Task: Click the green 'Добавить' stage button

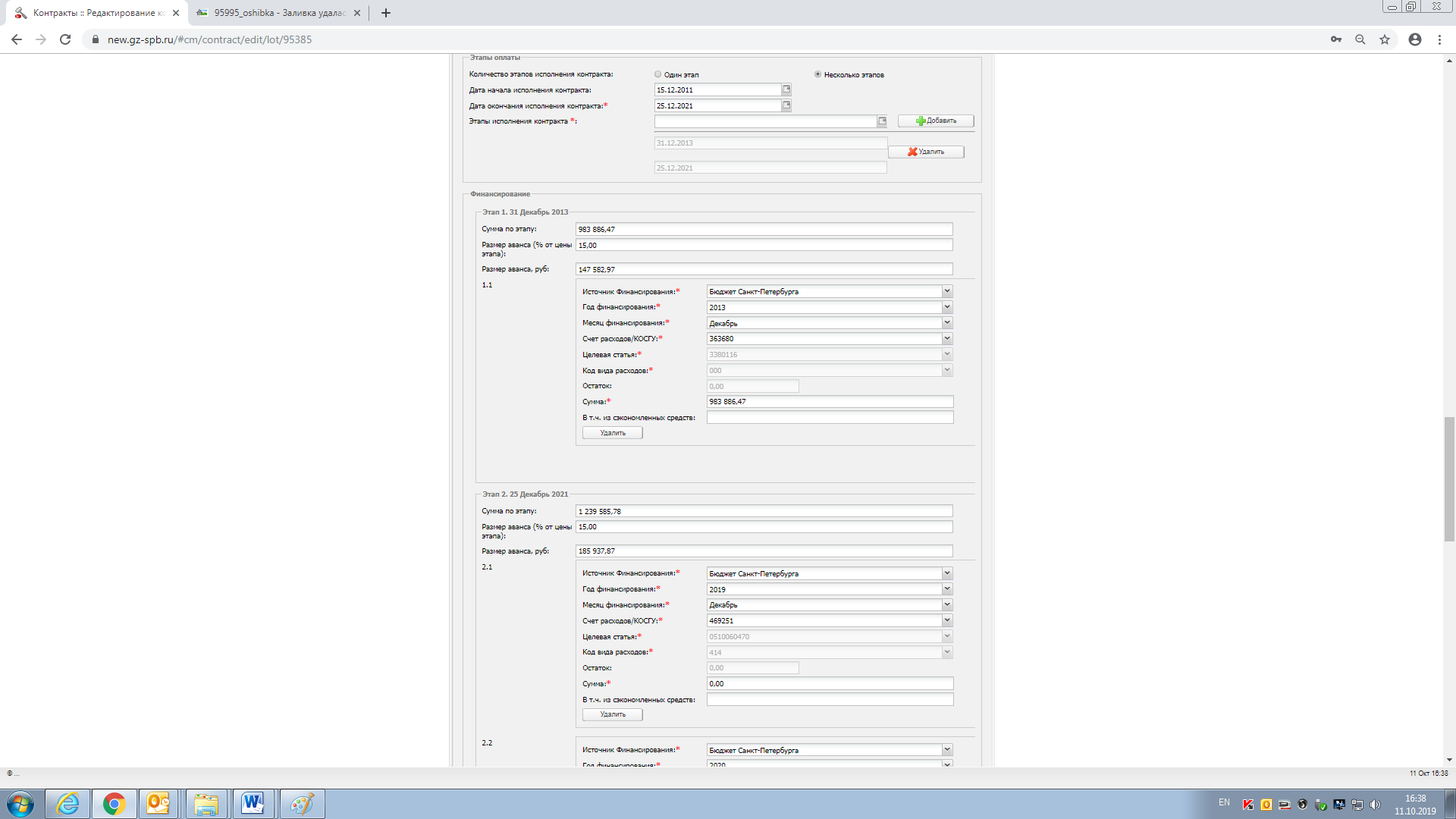Action: (936, 121)
